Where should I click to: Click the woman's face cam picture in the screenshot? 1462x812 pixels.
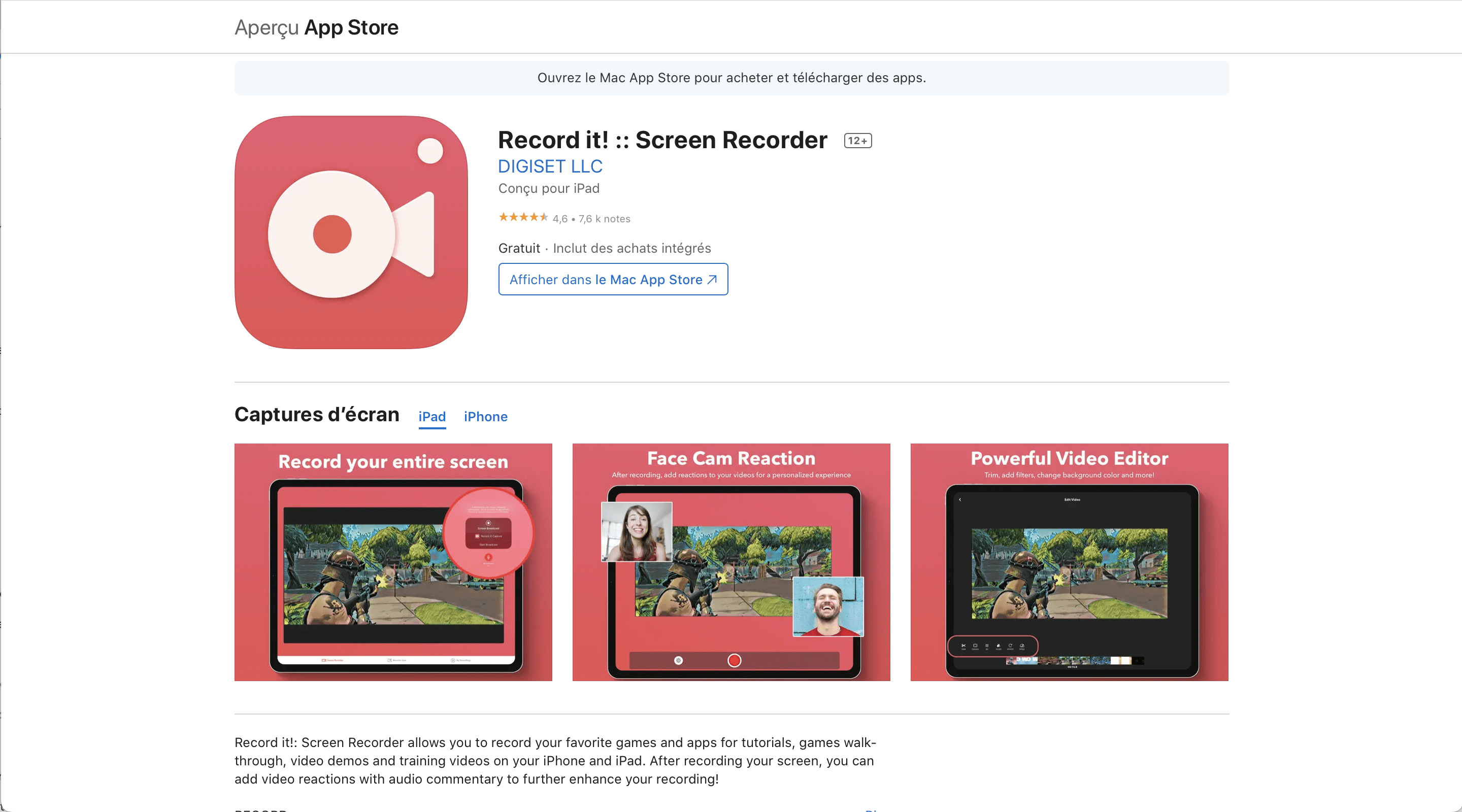coord(636,532)
